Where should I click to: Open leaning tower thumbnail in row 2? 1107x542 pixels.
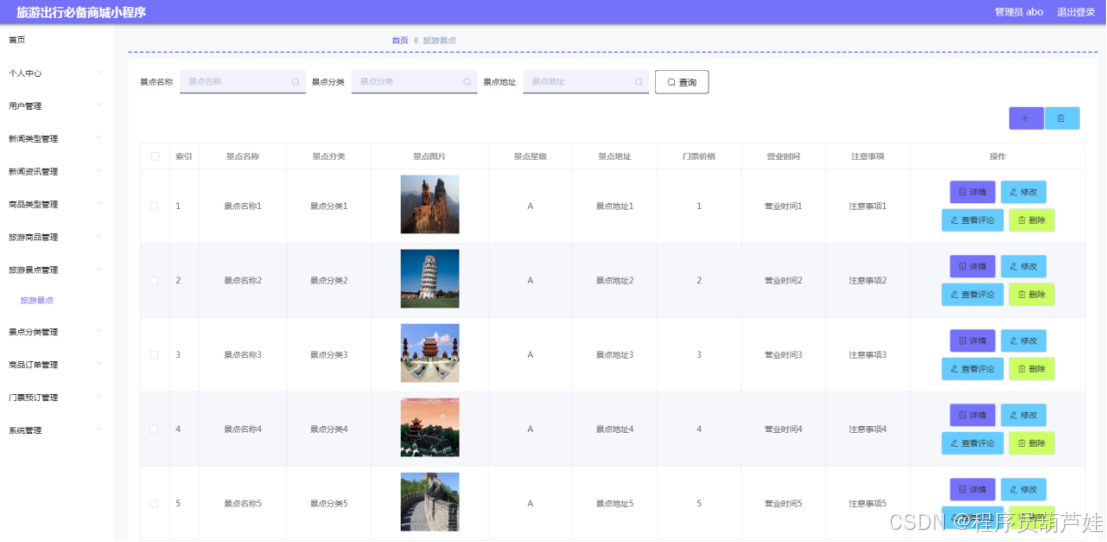click(x=430, y=279)
